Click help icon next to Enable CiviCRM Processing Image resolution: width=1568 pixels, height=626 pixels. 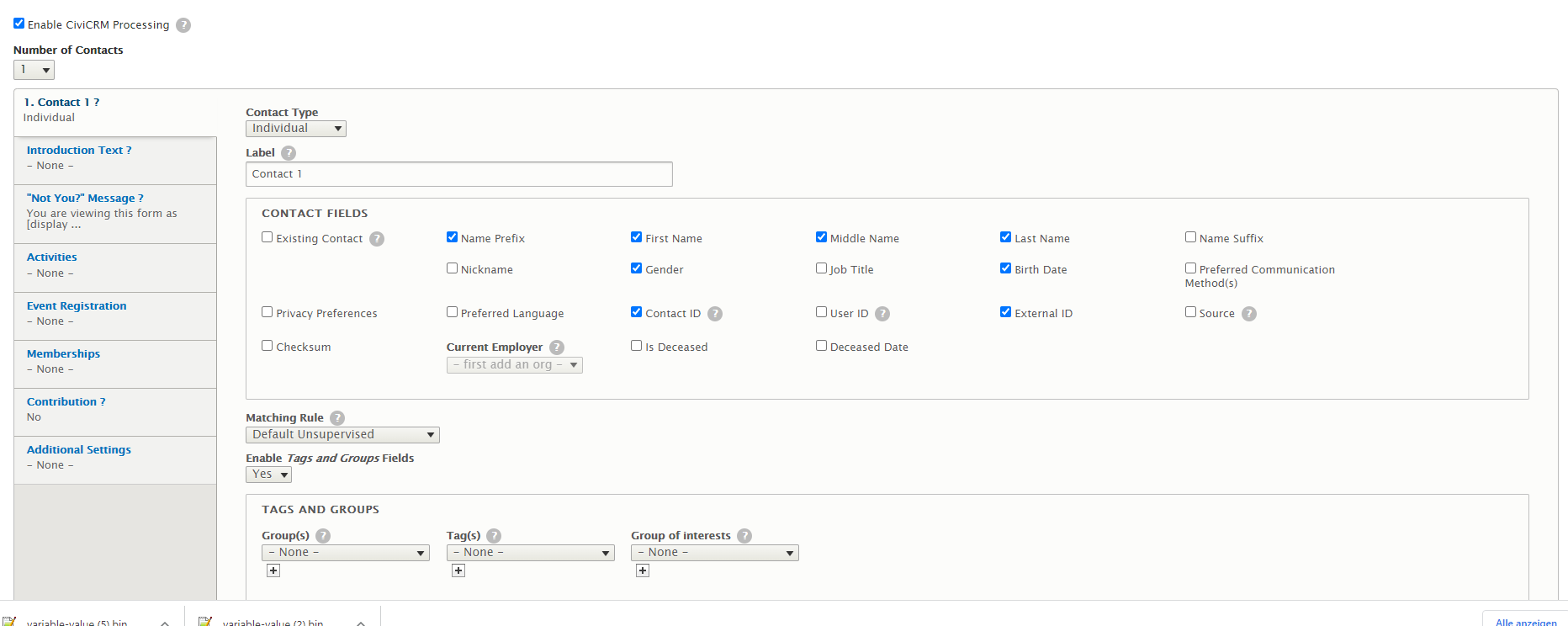pos(183,25)
